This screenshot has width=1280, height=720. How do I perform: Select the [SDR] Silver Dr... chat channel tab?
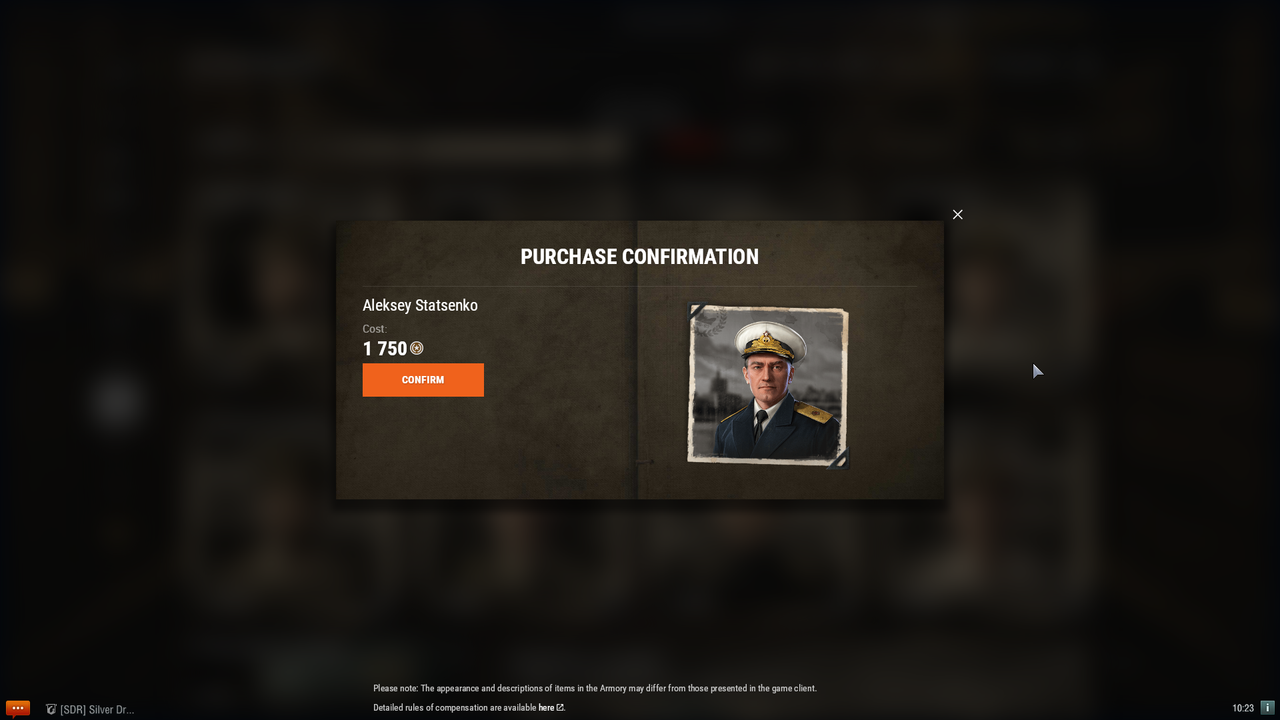click(x=90, y=709)
